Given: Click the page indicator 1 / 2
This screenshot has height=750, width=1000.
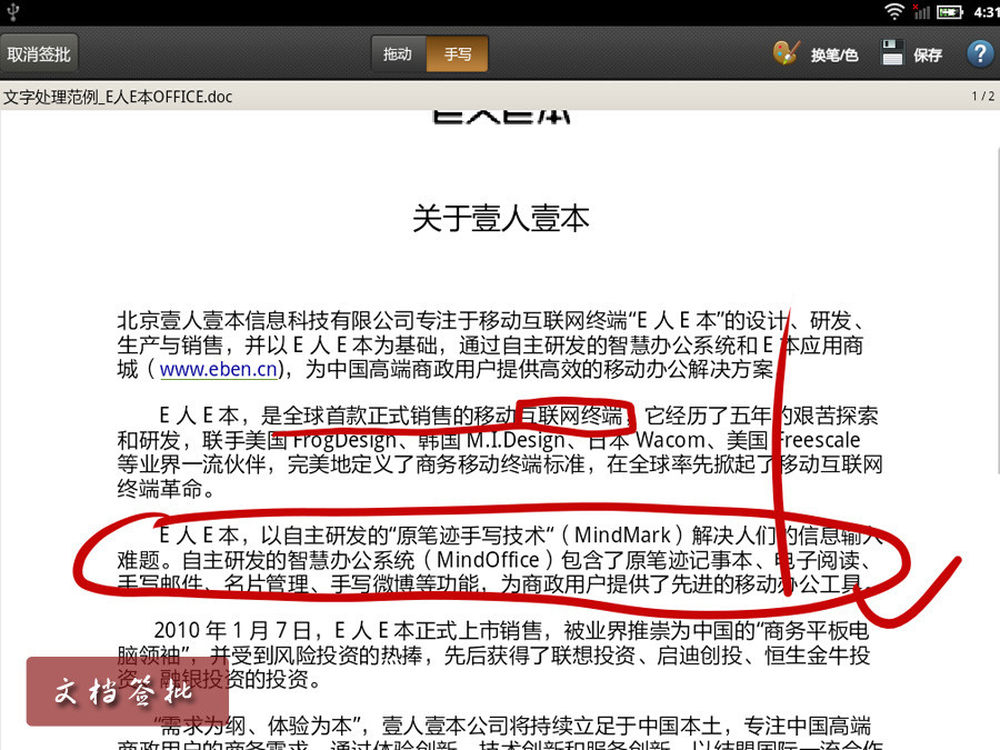Looking at the screenshot, I should click(983, 96).
